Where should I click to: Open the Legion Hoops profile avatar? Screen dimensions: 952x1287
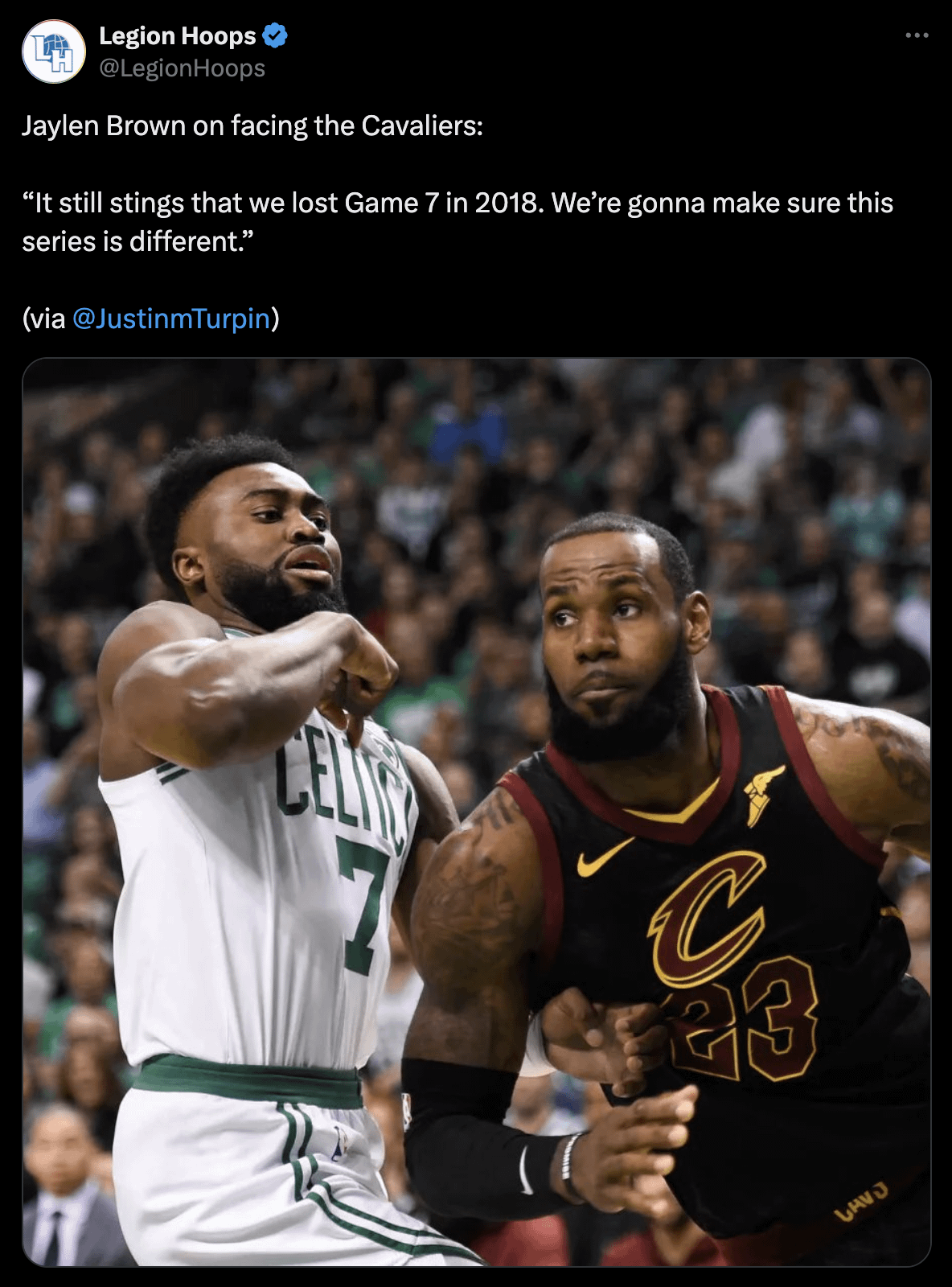click(54, 51)
